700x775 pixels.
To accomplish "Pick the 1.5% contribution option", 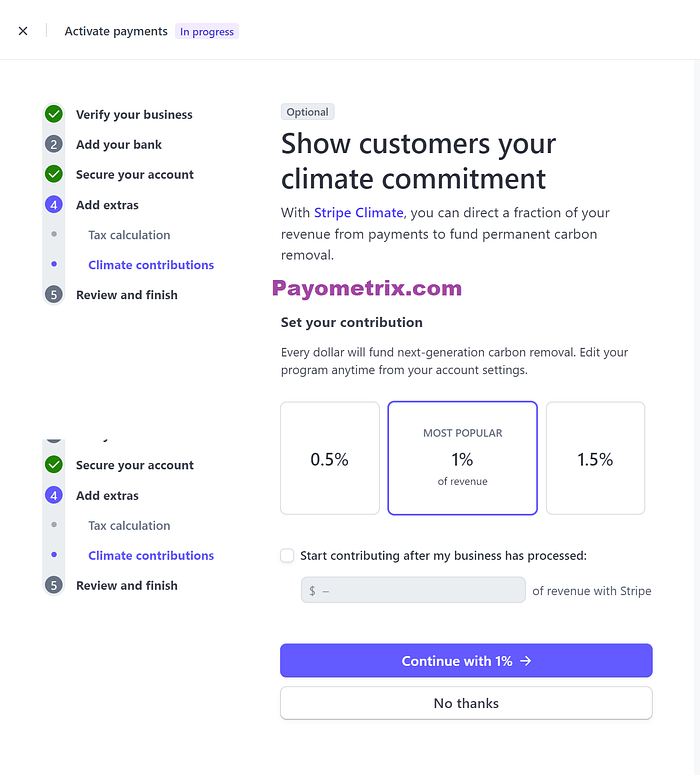I will click(595, 459).
